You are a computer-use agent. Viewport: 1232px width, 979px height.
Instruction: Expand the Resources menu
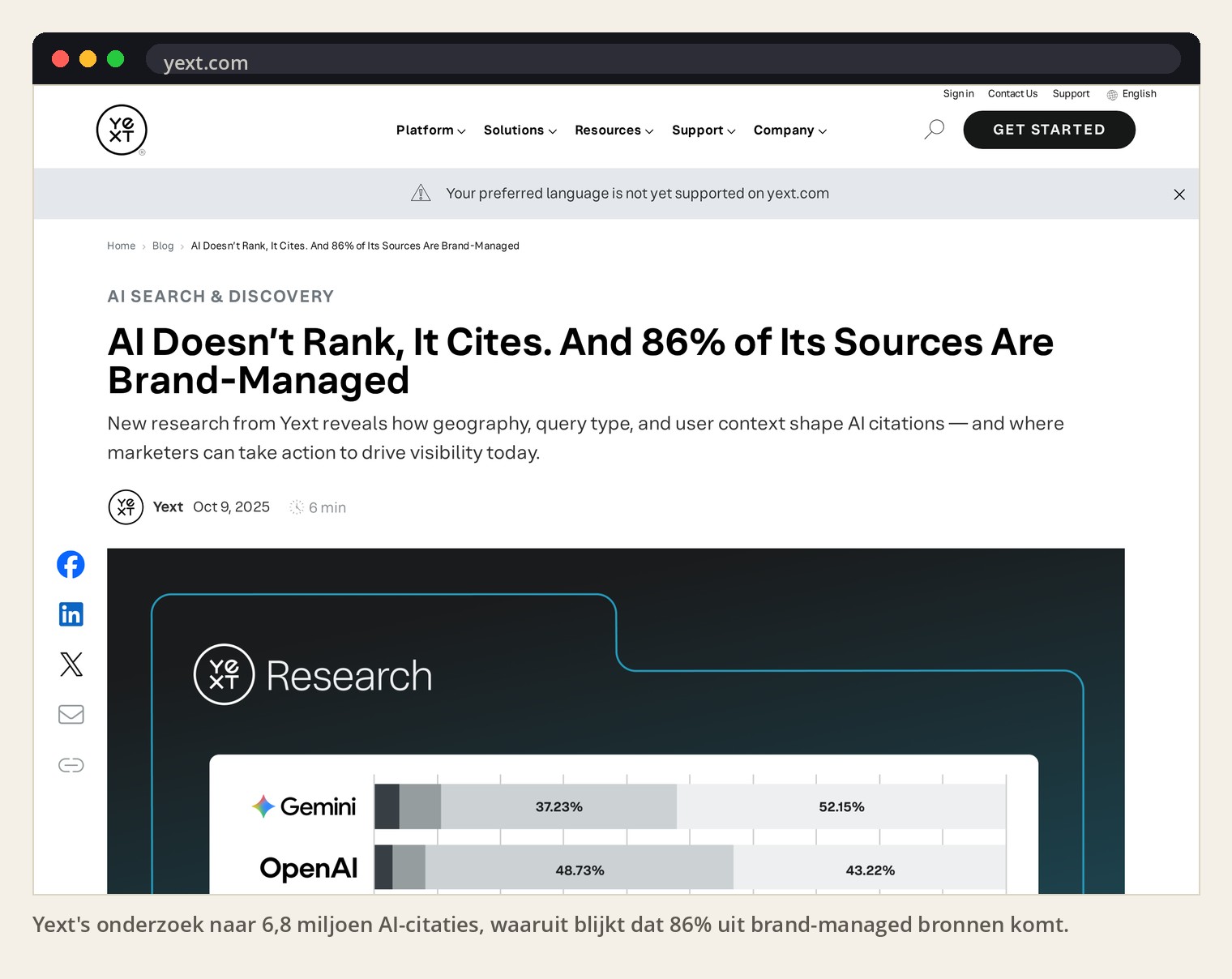(x=614, y=130)
